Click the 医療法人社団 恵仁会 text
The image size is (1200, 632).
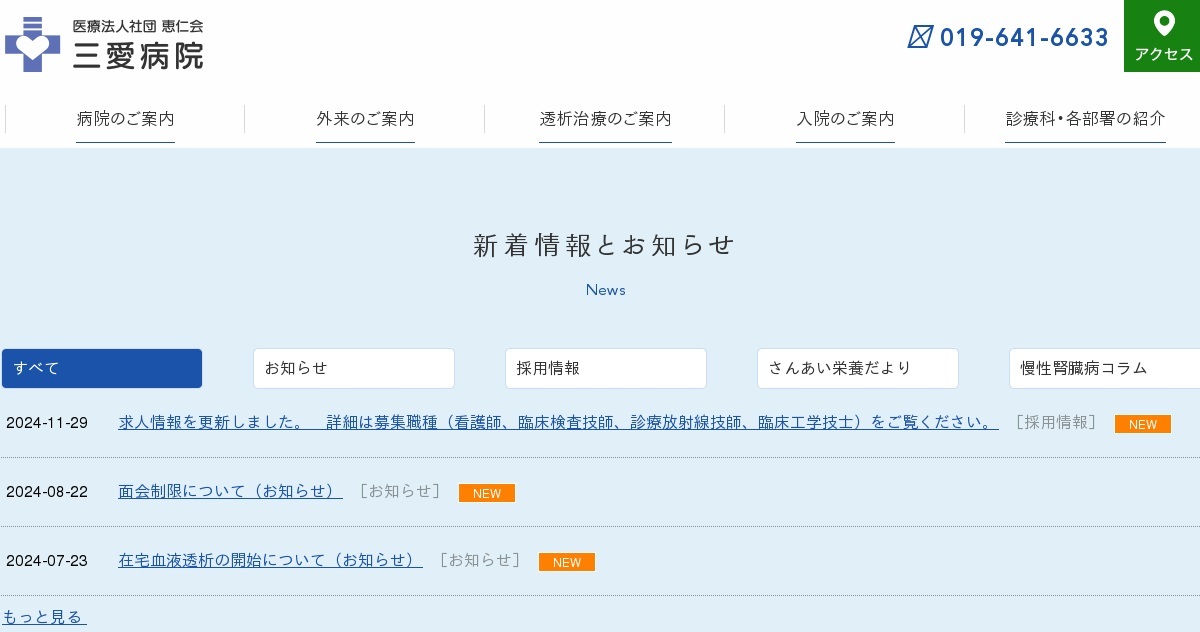138,26
